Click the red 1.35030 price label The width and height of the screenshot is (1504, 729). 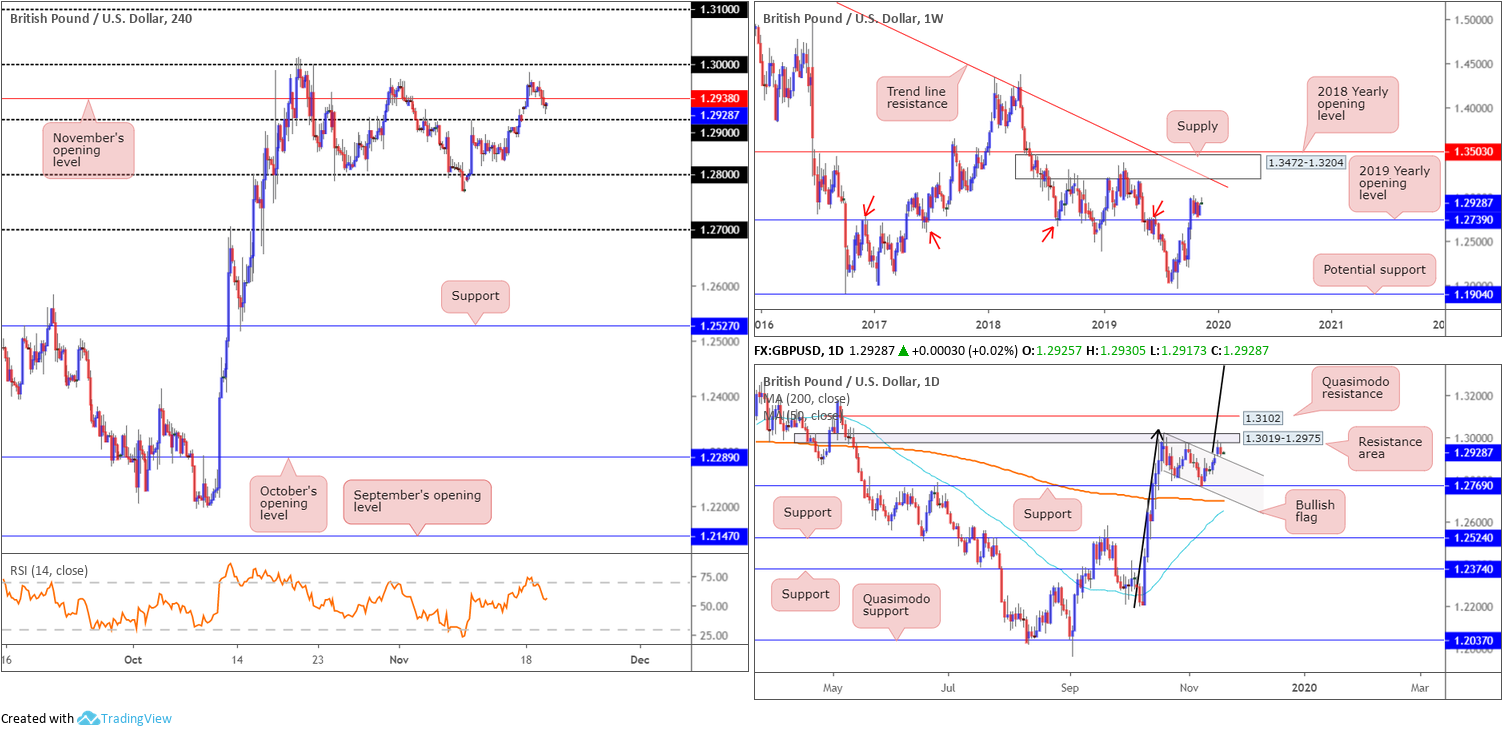tap(1473, 152)
